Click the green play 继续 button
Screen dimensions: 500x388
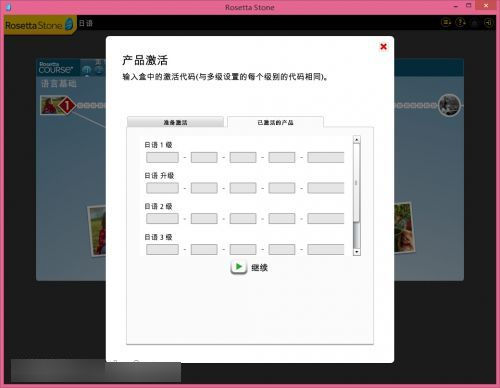point(239,267)
